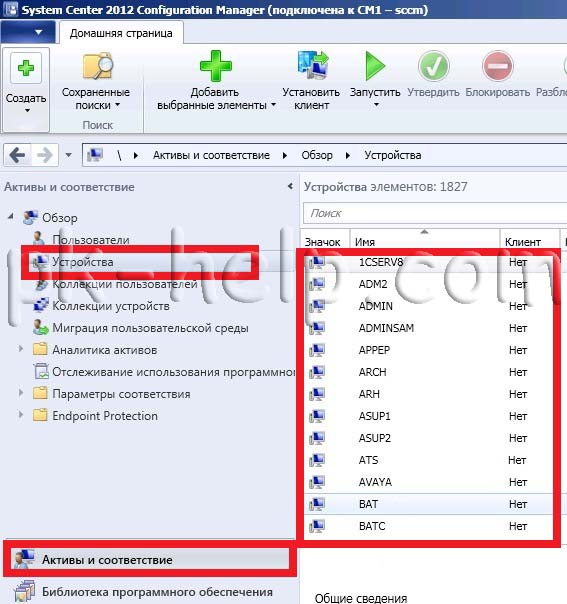567x604 pixels.
Task: Click the Аналитика активов folder icon
Action: tap(40, 349)
